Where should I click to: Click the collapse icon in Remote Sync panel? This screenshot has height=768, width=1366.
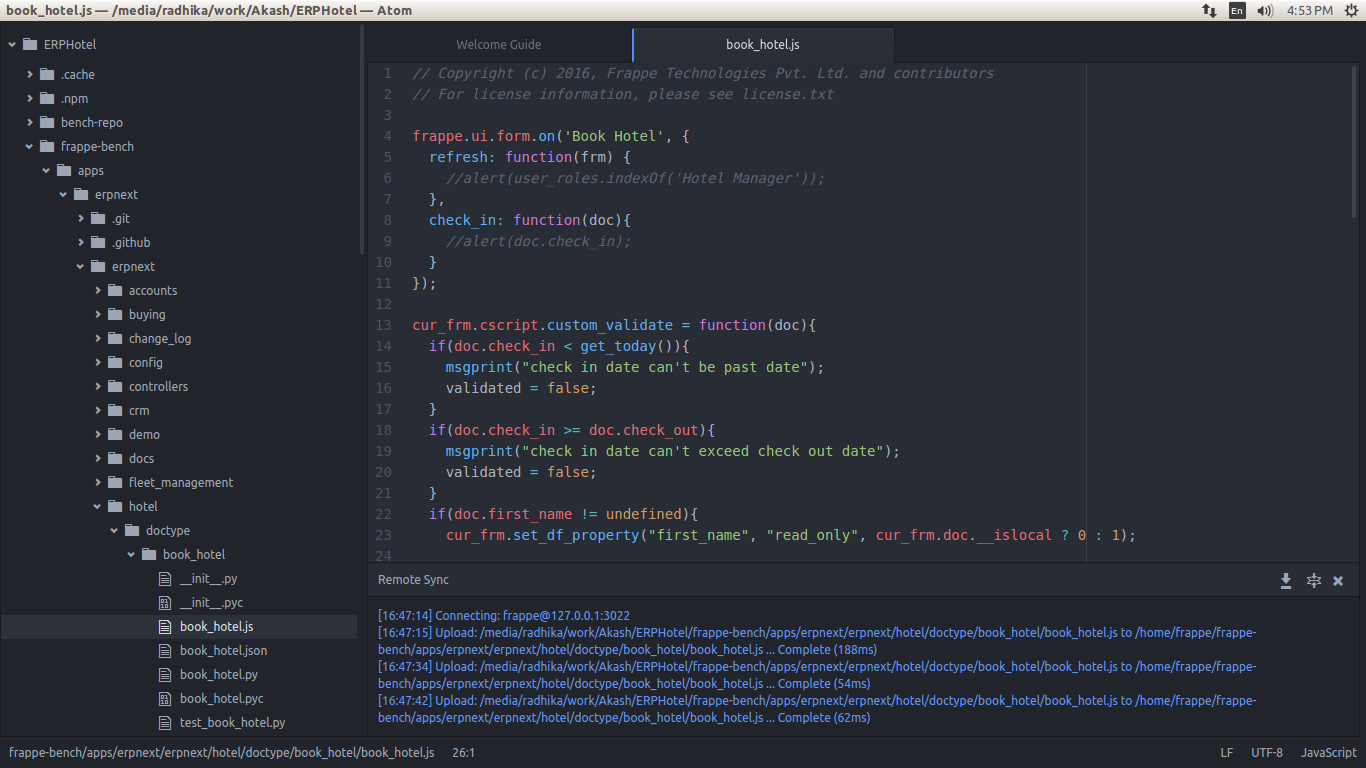[x=1313, y=580]
